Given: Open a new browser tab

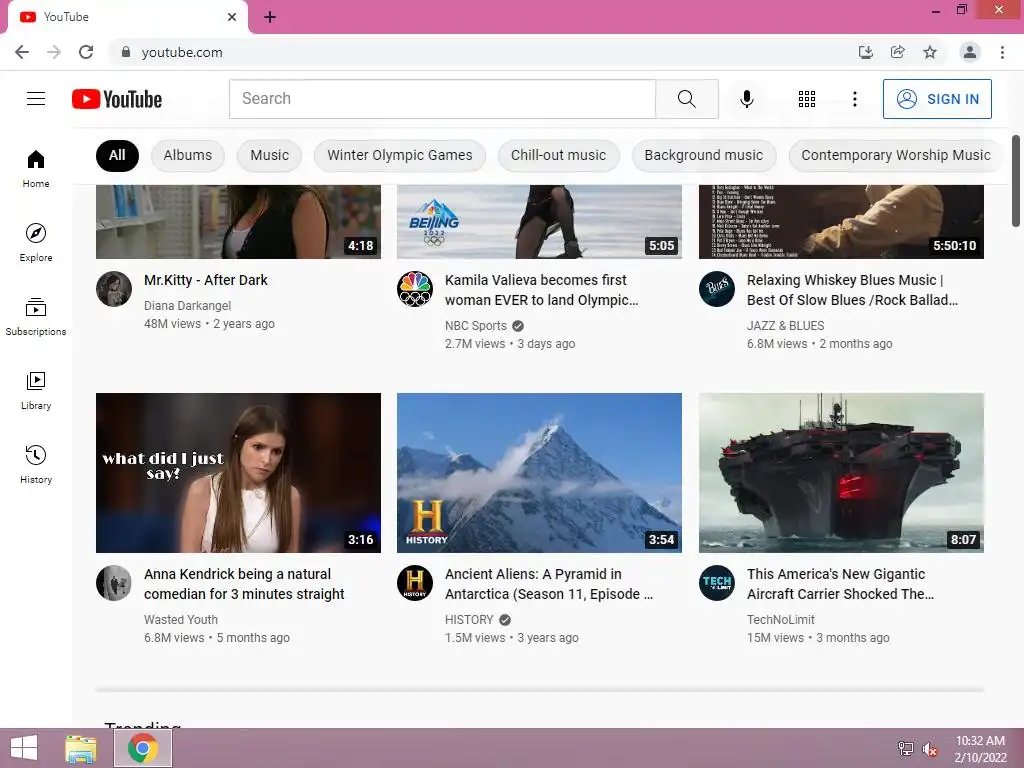Looking at the screenshot, I should (270, 17).
